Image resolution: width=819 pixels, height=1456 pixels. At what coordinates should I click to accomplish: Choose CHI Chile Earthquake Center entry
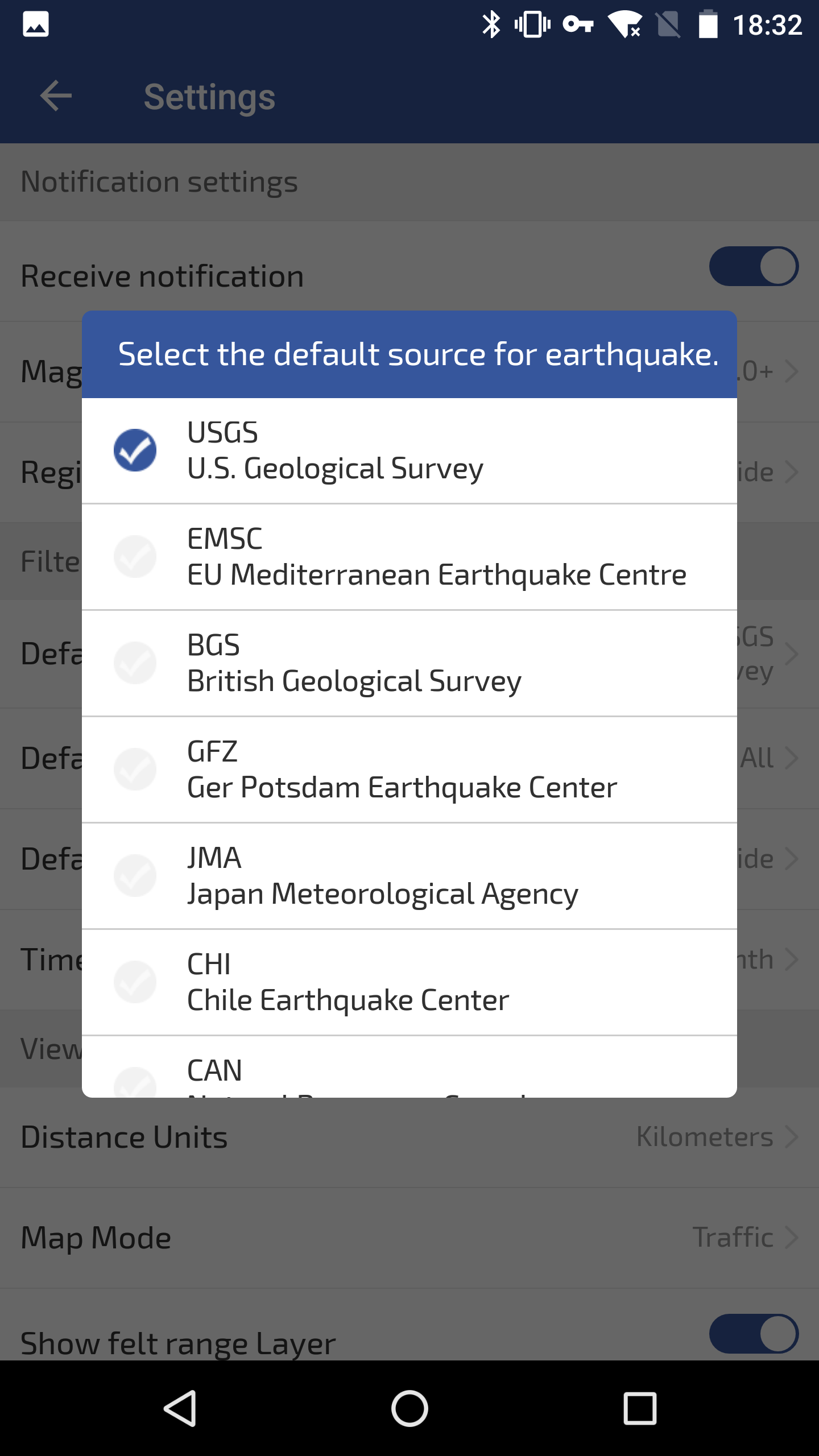348,982
